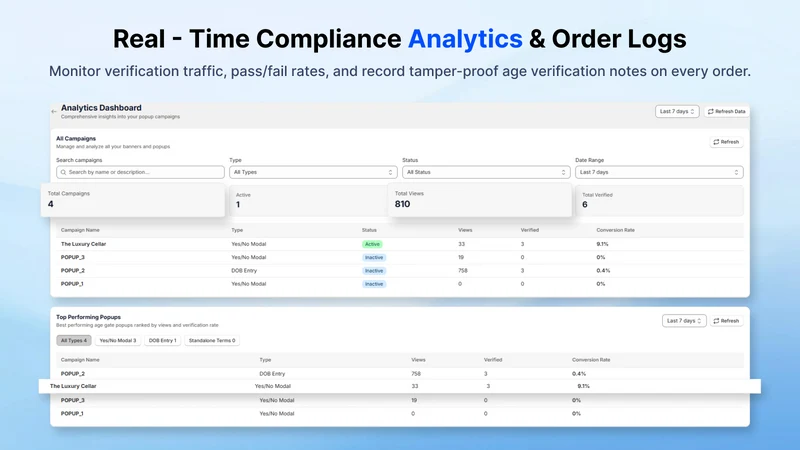Open the Date Range Last 7 days dropdown

tap(659, 172)
